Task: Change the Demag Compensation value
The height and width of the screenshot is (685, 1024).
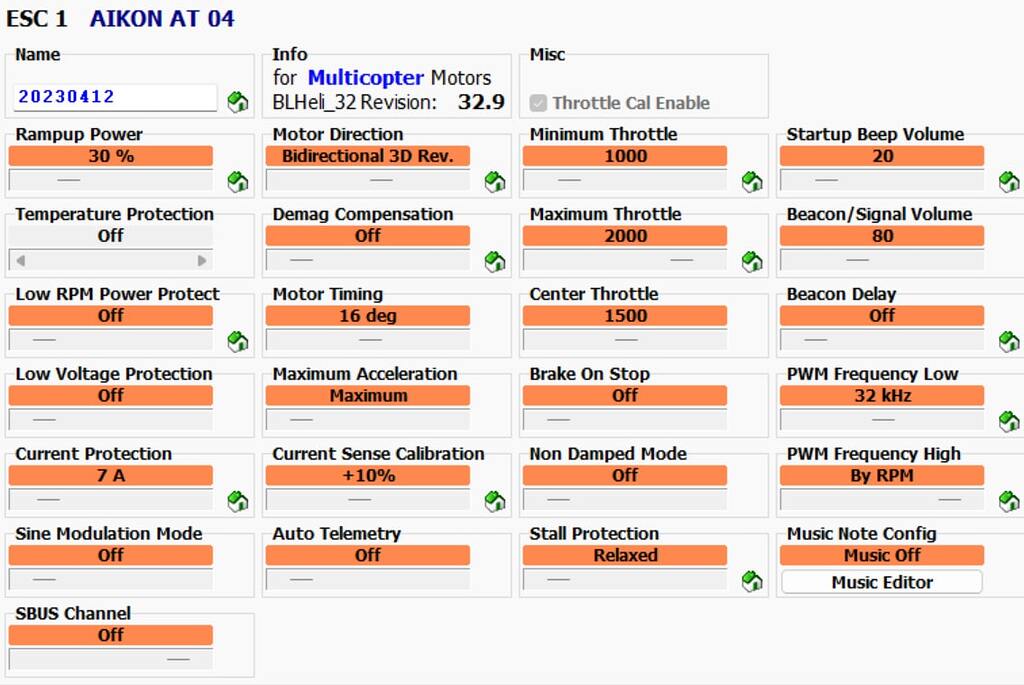Action: pyautogui.click(x=368, y=236)
